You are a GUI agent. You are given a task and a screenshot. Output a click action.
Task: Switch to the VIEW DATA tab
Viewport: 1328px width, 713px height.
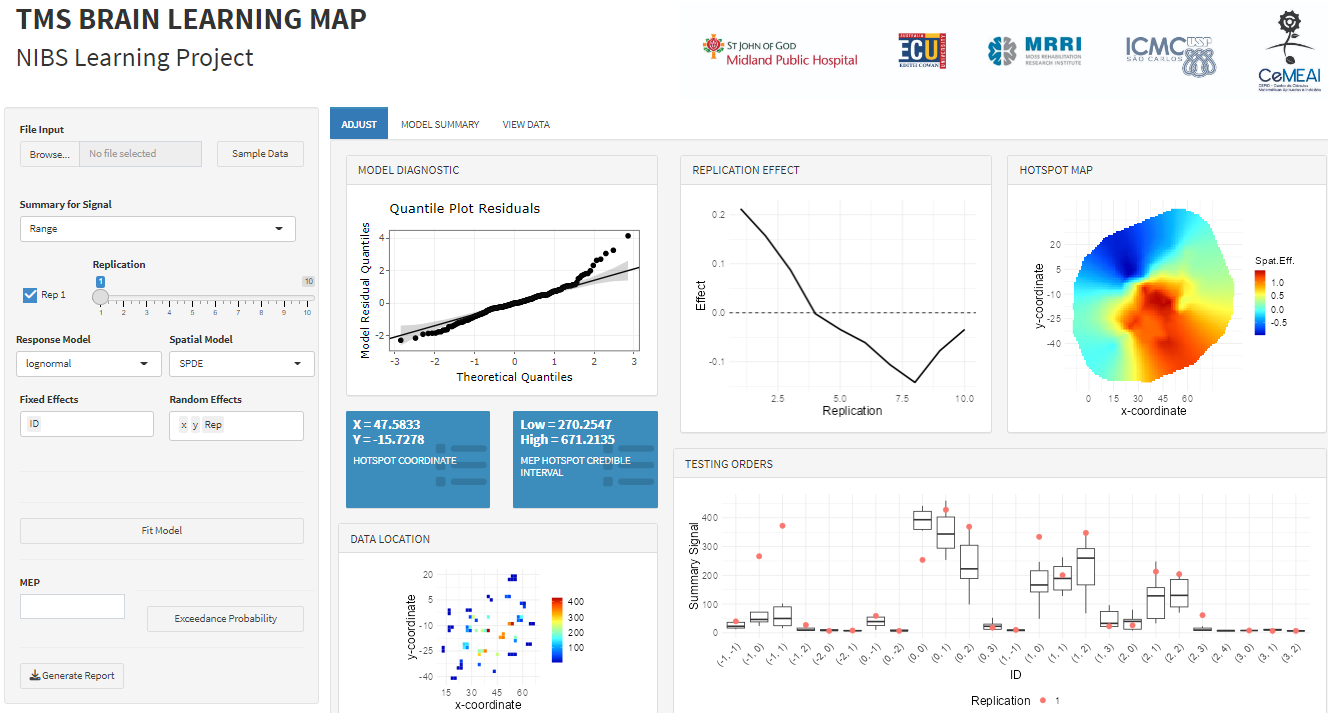tap(526, 125)
